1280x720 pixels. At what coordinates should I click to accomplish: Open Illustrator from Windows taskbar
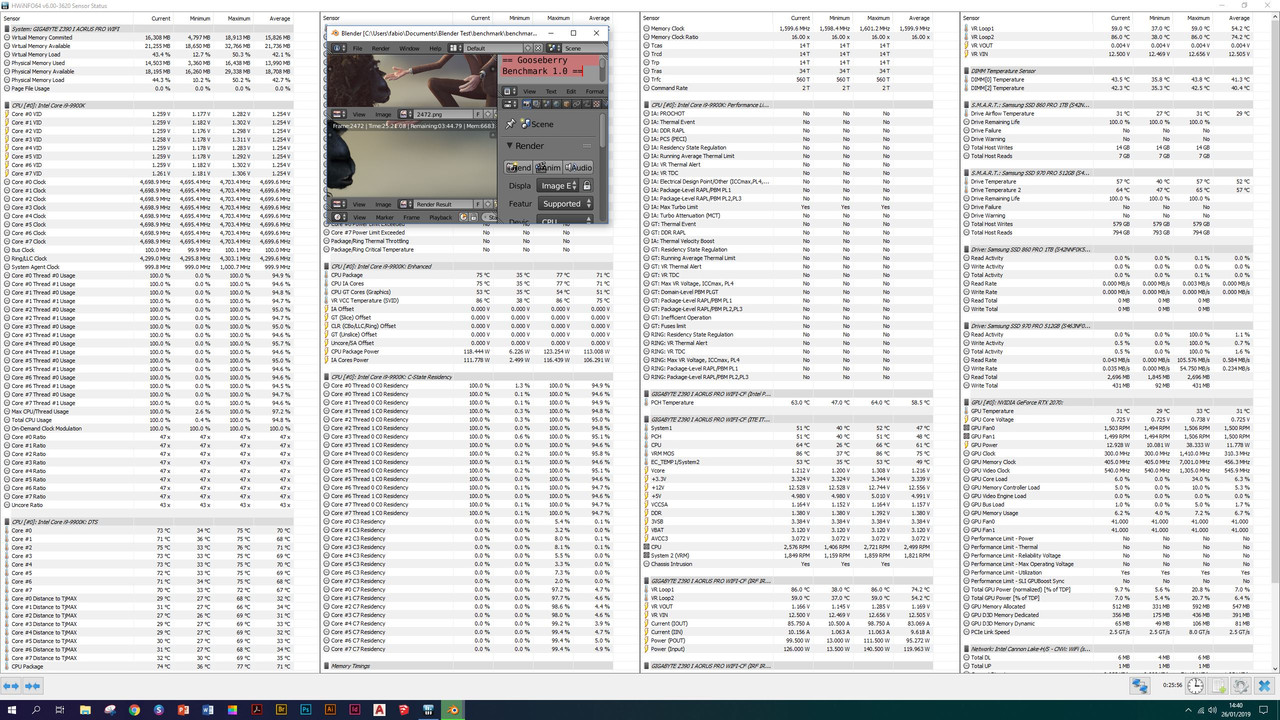point(330,710)
